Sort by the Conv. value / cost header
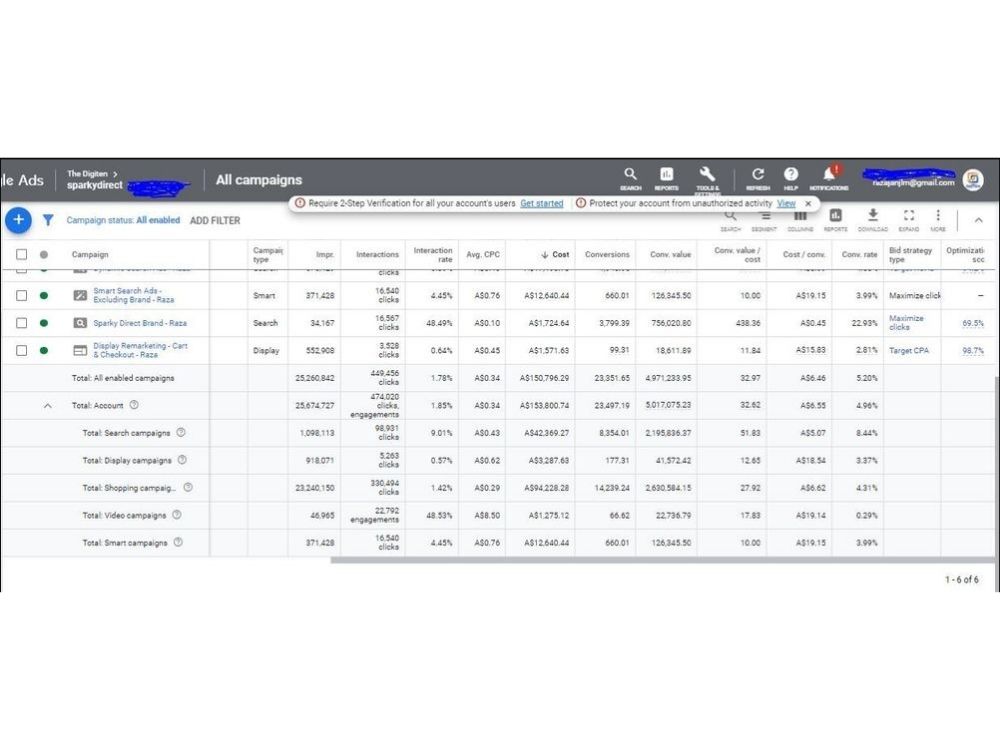Screen dimensions: 1000x750 (737, 254)
